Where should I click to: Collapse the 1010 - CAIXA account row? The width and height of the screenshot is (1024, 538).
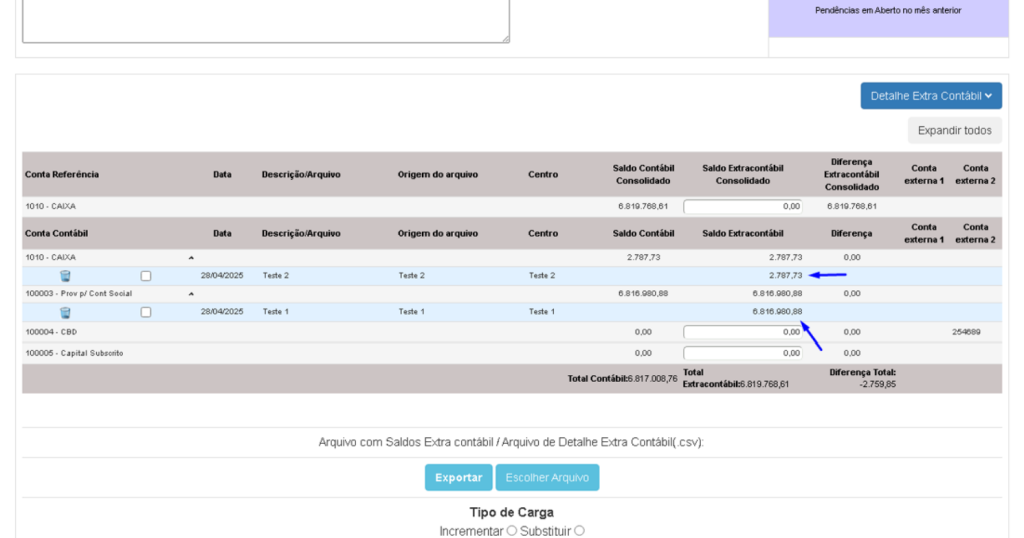pos(191,258)
